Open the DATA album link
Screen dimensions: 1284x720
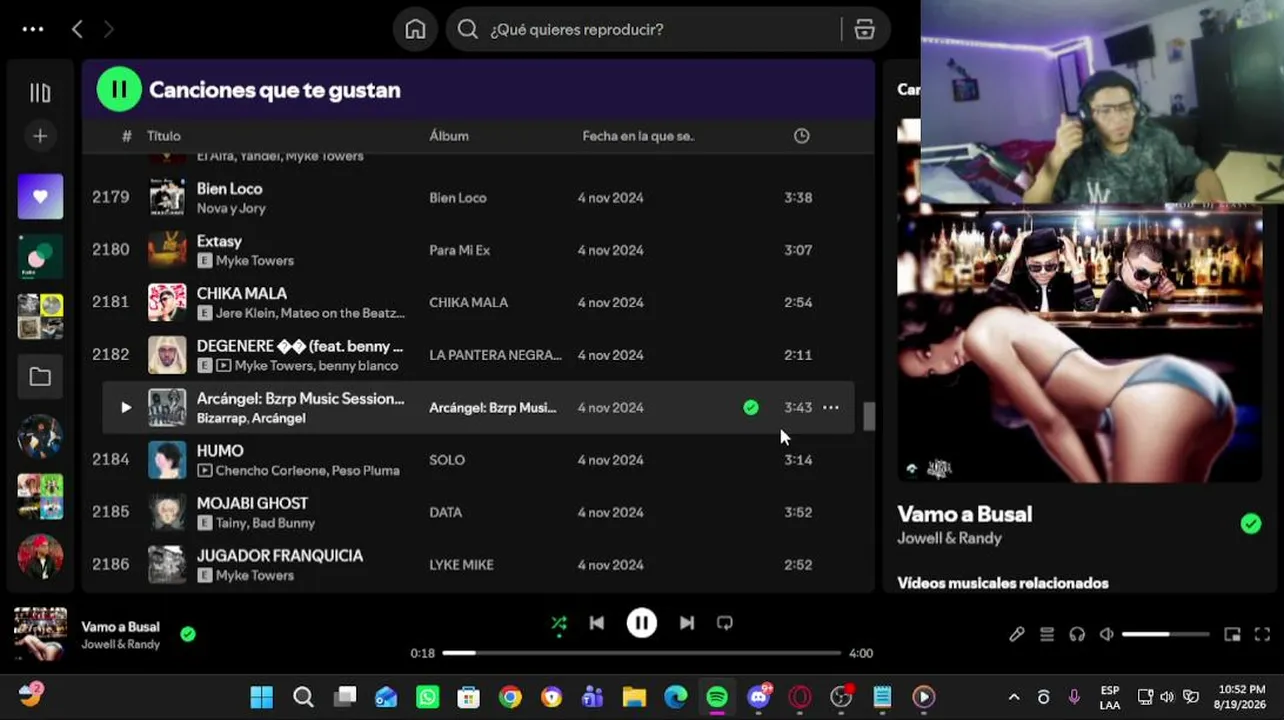pos(445,512)
